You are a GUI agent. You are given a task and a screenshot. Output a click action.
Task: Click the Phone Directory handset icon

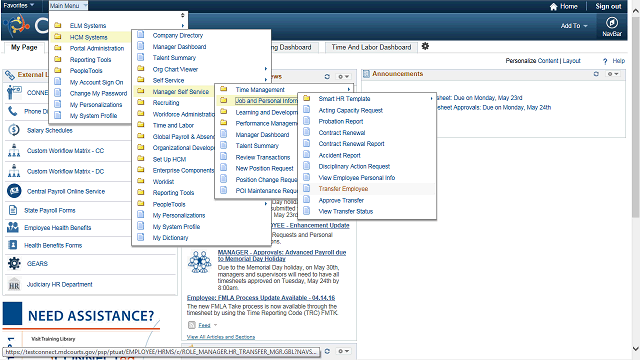(13, 111)
